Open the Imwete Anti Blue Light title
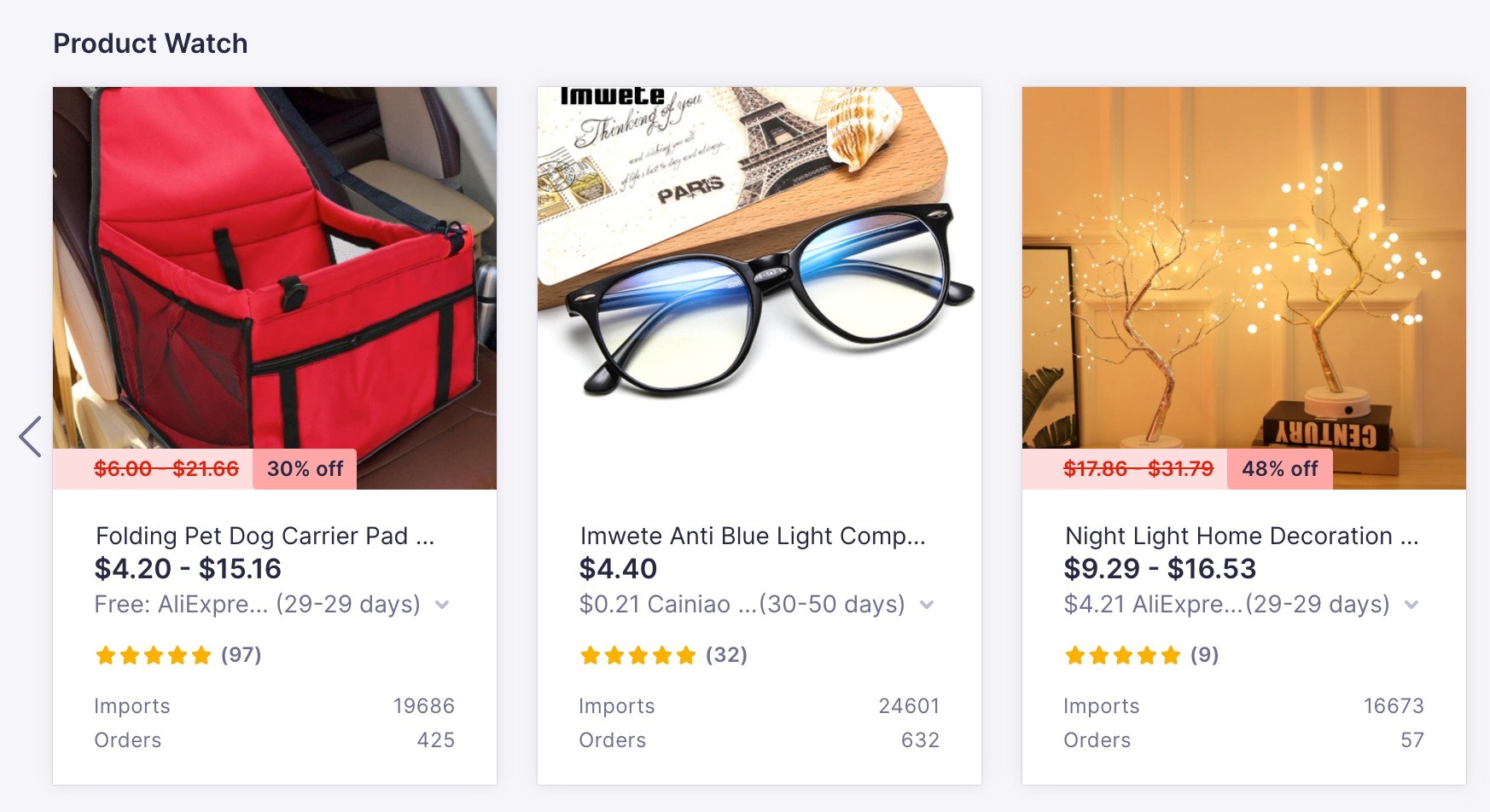The image size is (1490, 812). [x=752, y=536]
